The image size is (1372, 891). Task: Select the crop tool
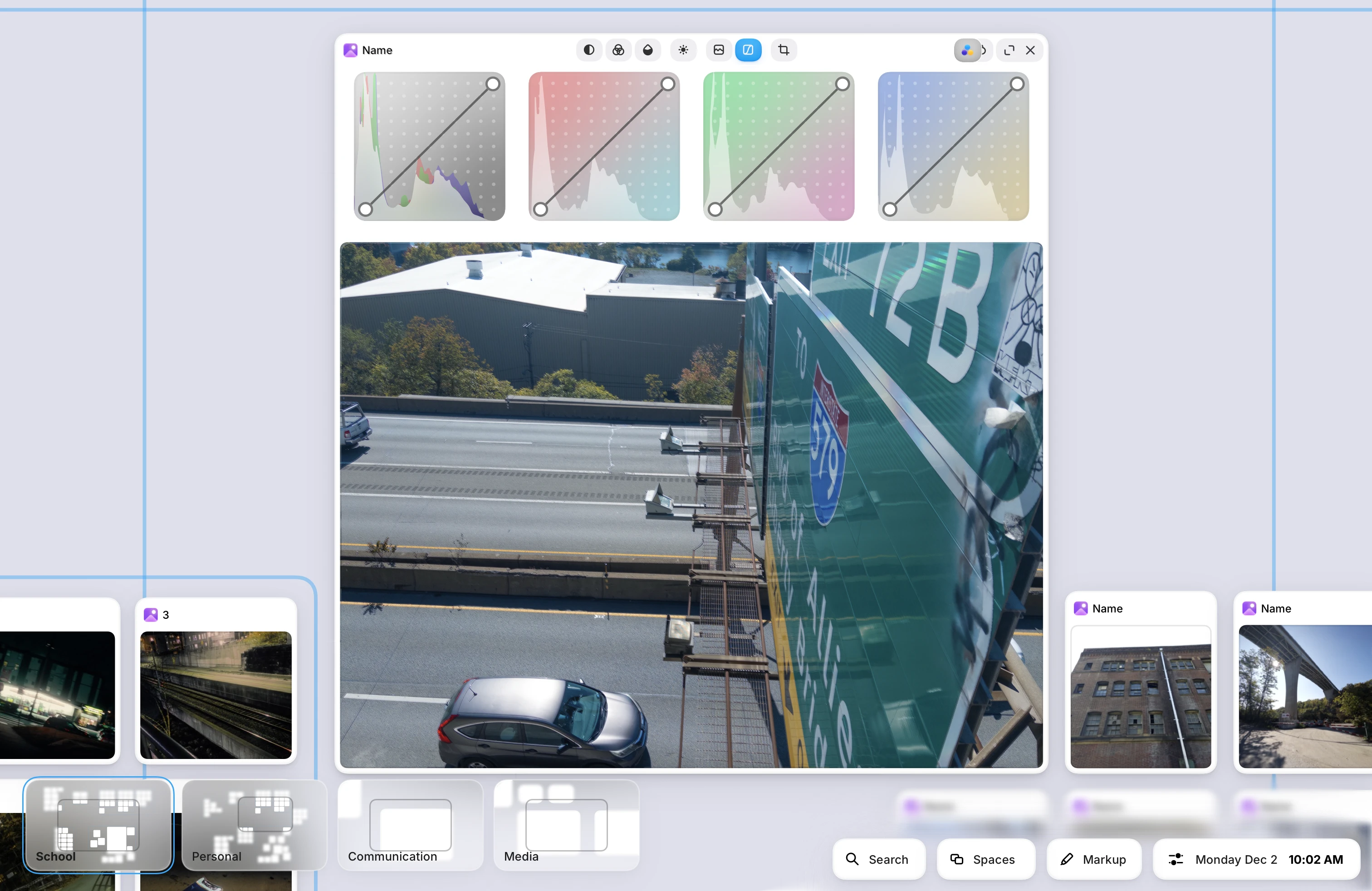(x=784, y=50)
